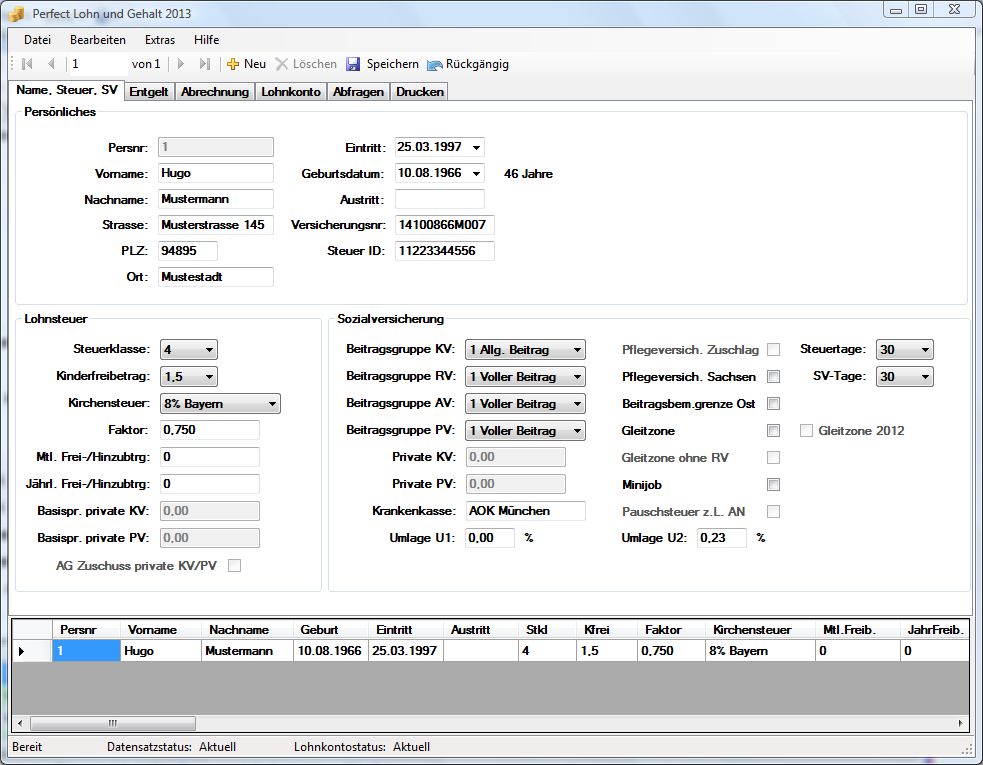Switch to the Entgelt tab
This screenshot has height=765, width=983.
pyautogui.click(x=149, y=92)
